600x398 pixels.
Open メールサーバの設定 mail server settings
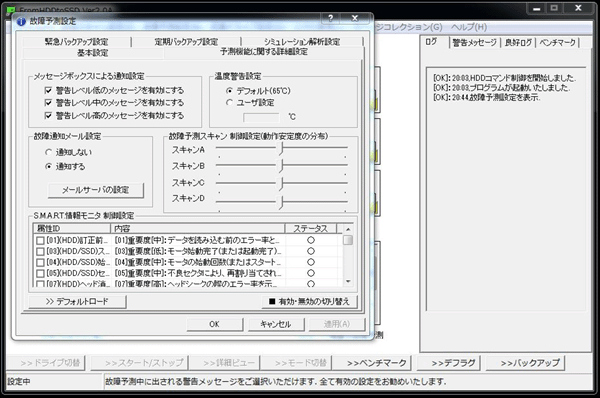pyautogui.click(x=96, y=190)
